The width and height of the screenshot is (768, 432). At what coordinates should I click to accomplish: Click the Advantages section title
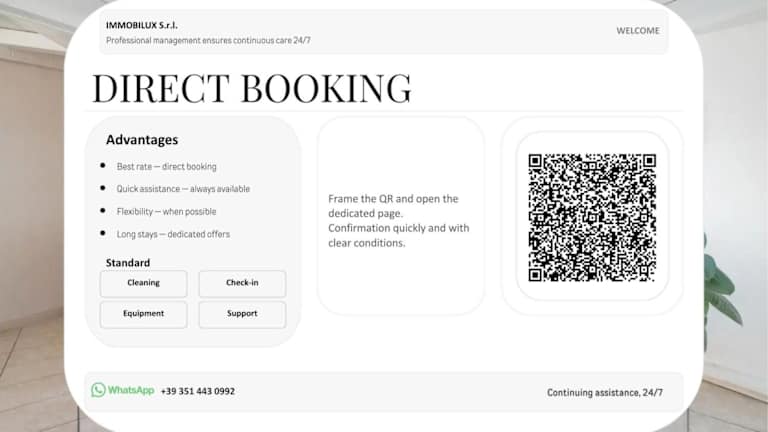142,140
